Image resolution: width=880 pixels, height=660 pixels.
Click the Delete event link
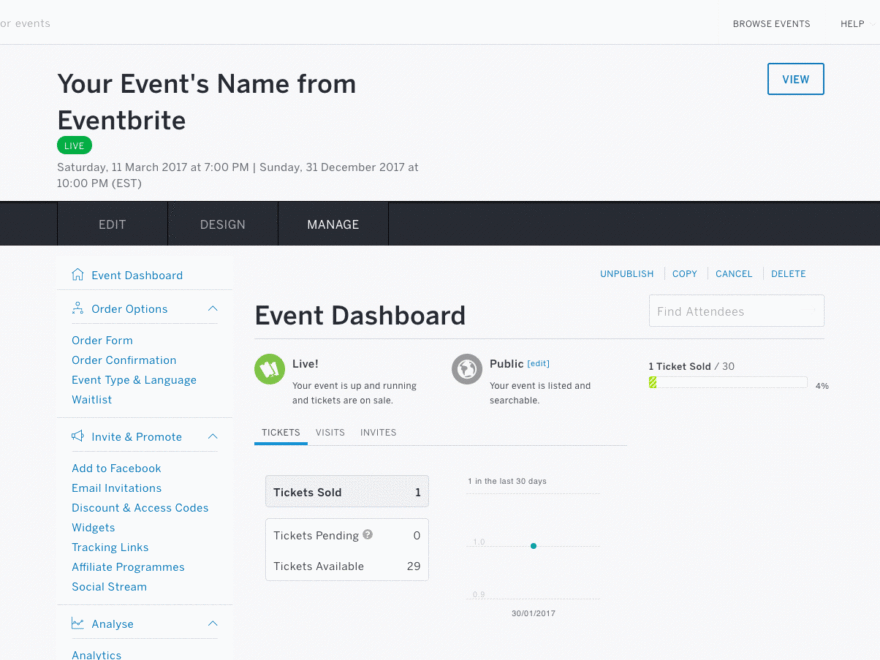point(788,274)
